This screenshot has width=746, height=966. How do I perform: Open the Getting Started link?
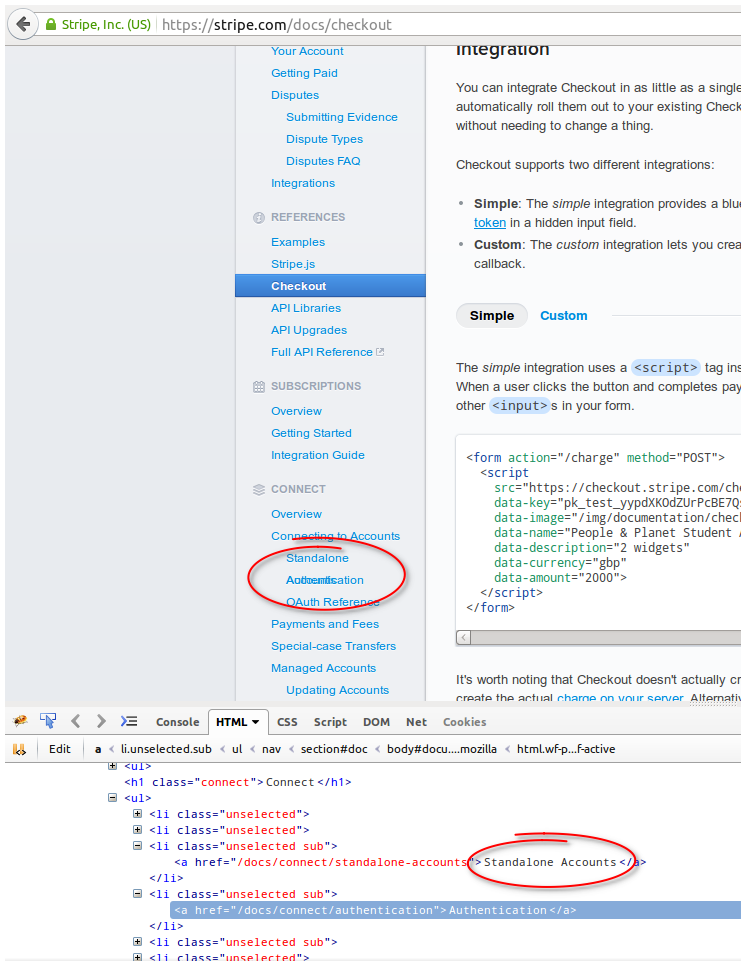click(312, 433)
